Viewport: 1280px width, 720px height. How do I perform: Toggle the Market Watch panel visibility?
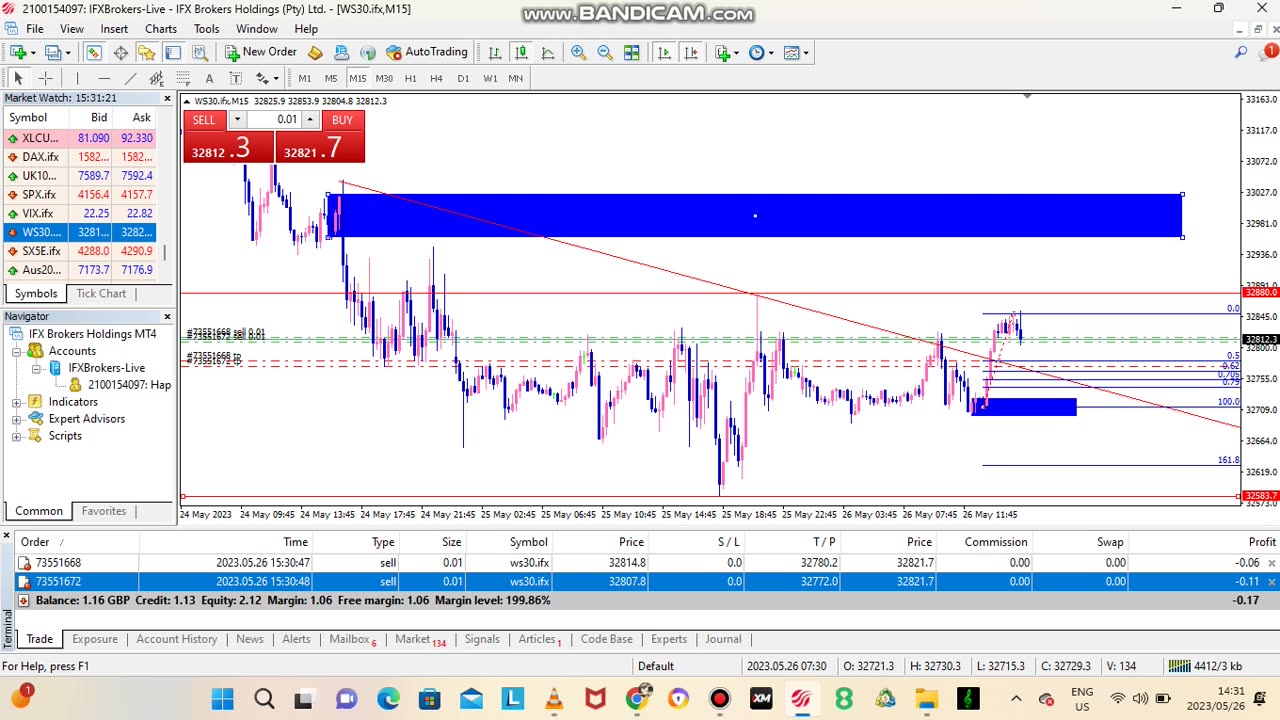click(x=93, y=52)
